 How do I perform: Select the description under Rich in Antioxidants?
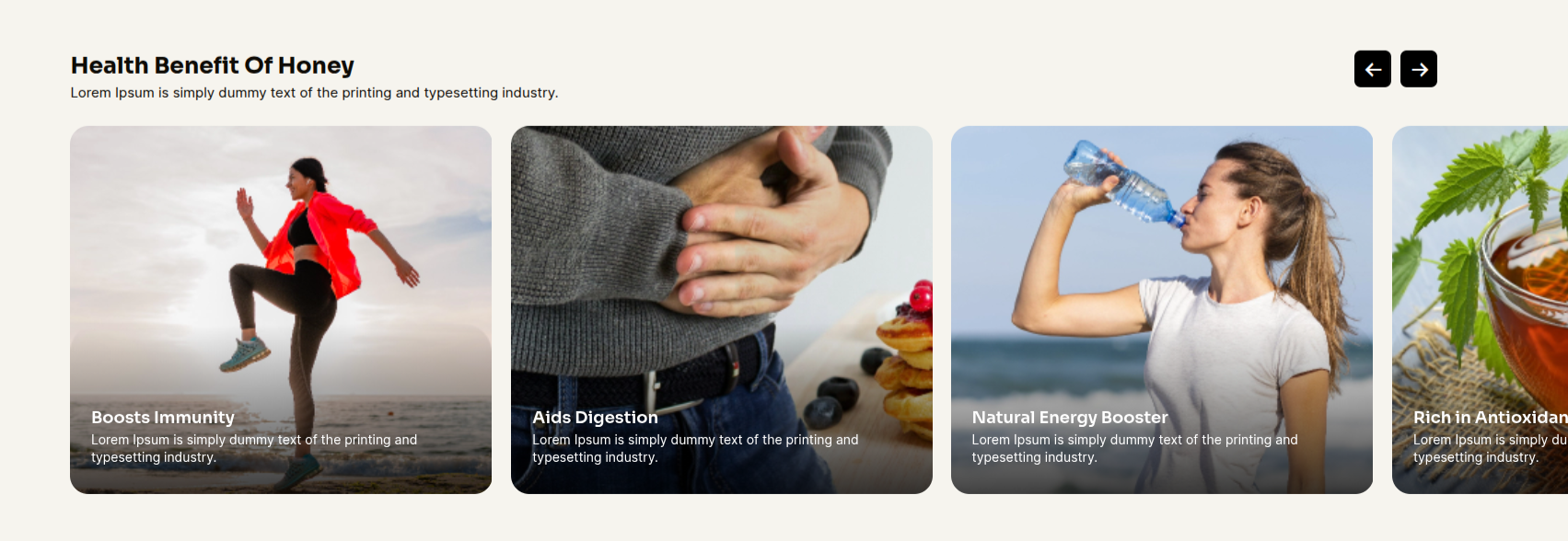[1491, 448]
